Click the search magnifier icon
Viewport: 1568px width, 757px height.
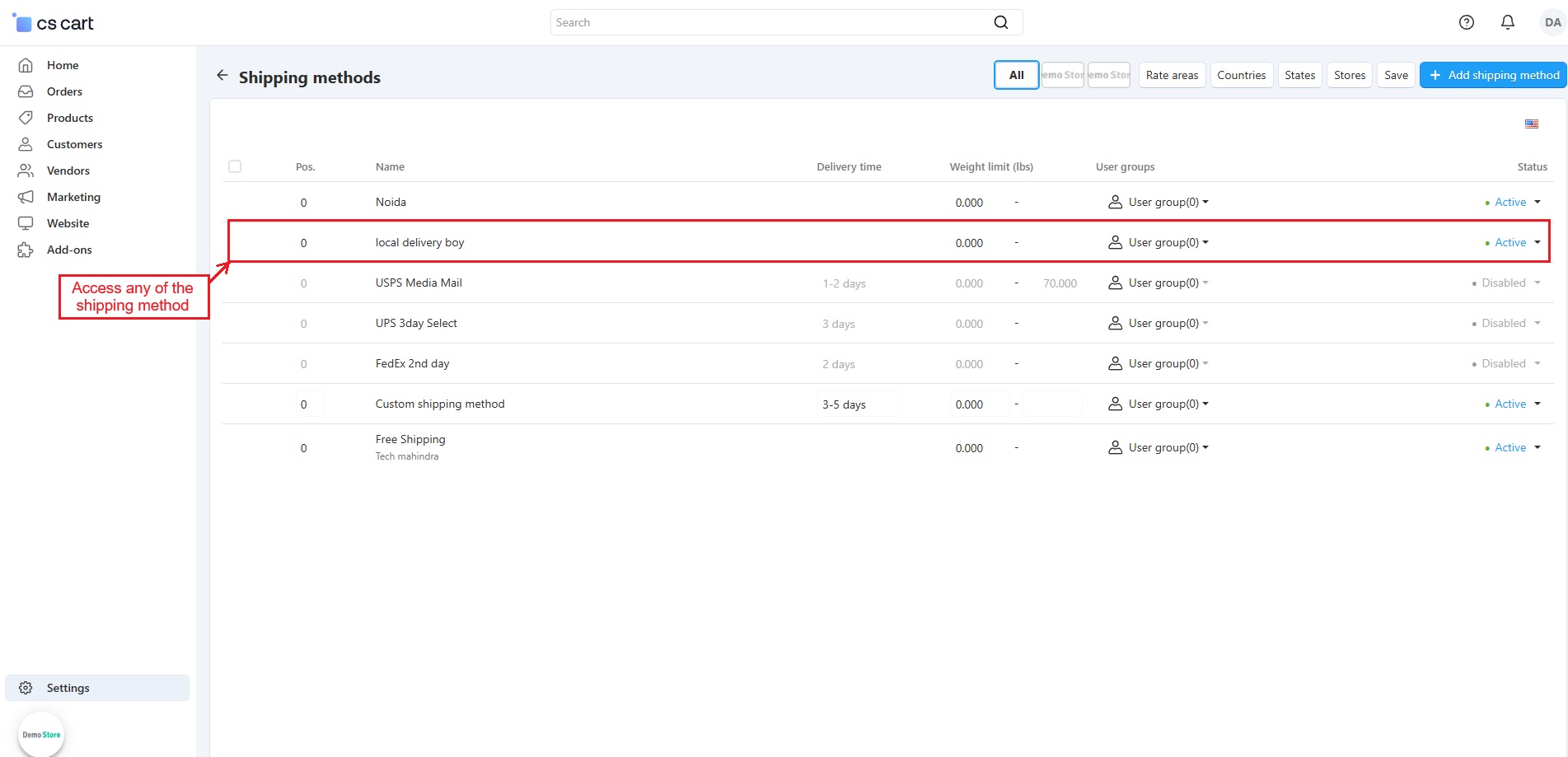pos(1000,22)
